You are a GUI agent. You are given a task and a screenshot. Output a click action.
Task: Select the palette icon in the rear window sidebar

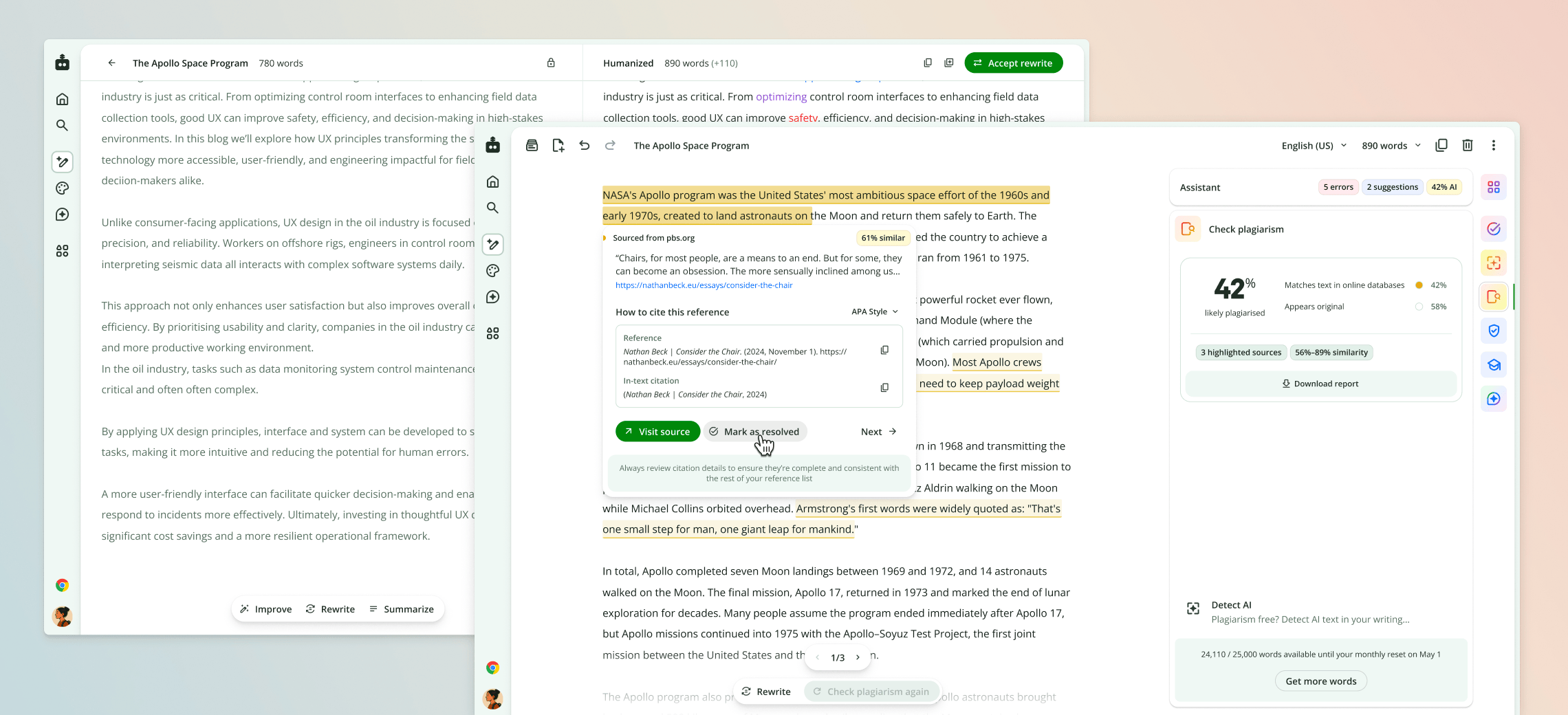click(62, 188)
